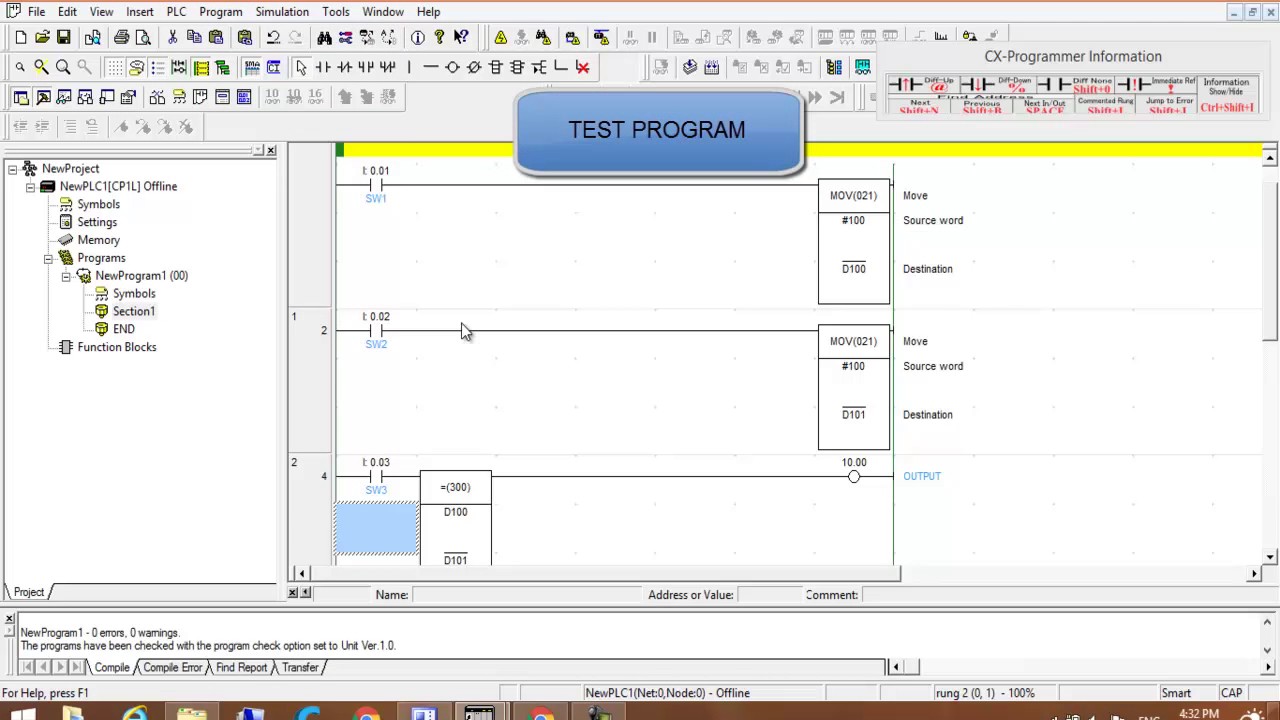Insert a new closed coil
The height and width of the screenshot is (720, 1280).
pyautogui.click(x=474, y=67)
